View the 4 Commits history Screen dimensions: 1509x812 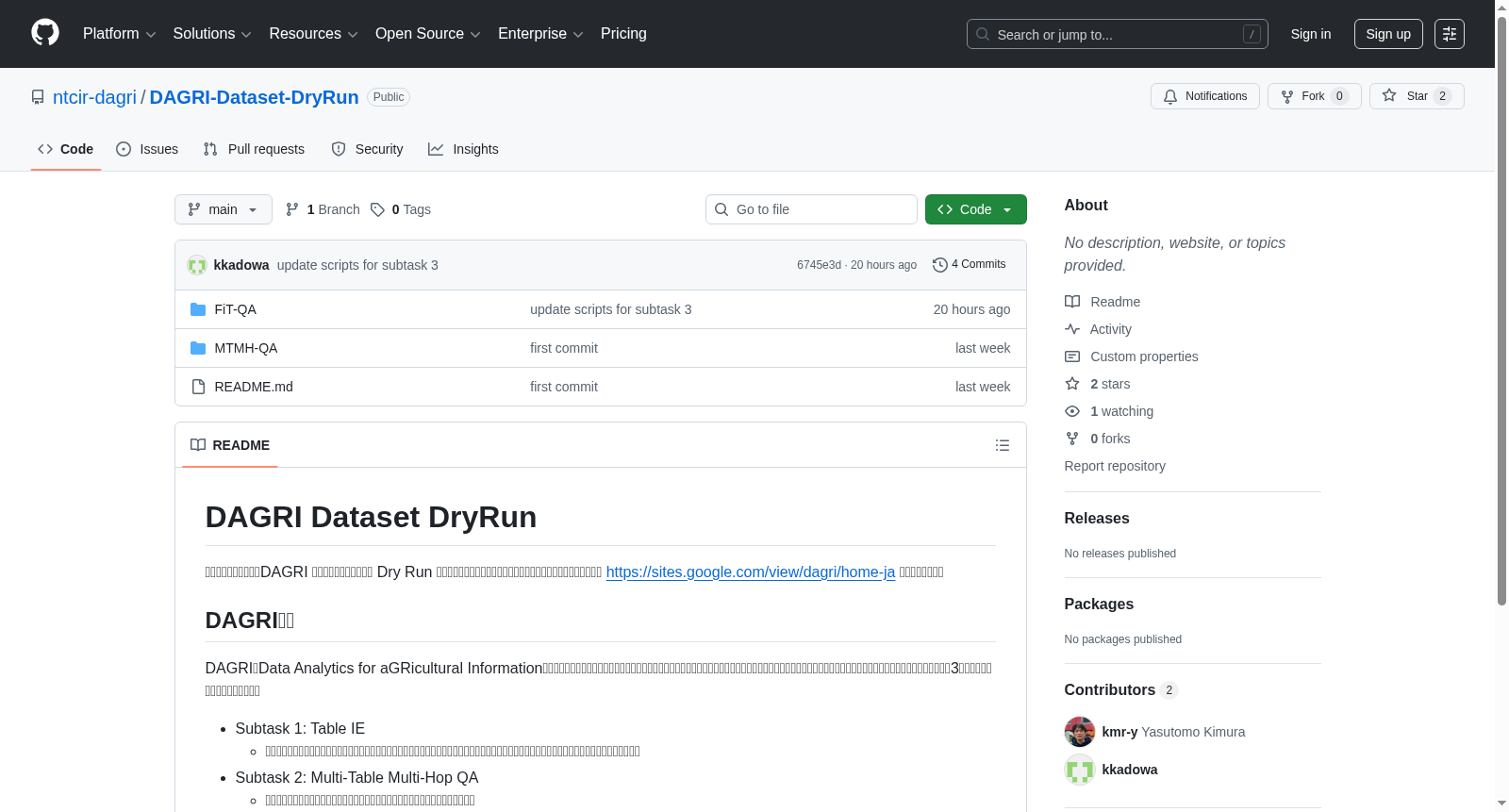pyautogui.click(x=969, y=264)
